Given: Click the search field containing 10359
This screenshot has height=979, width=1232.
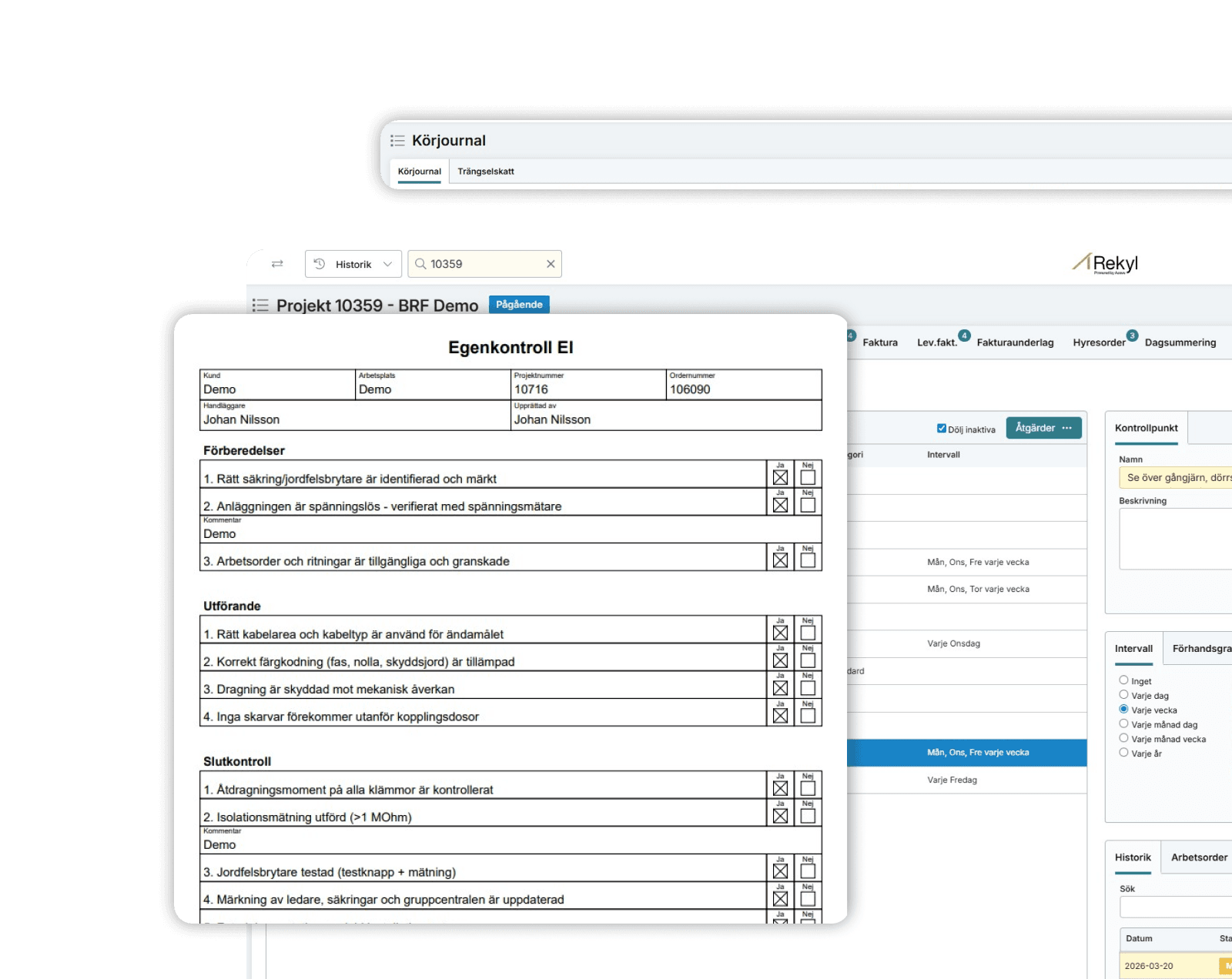Looking at the screenshot, I should (x=484, y=264).
